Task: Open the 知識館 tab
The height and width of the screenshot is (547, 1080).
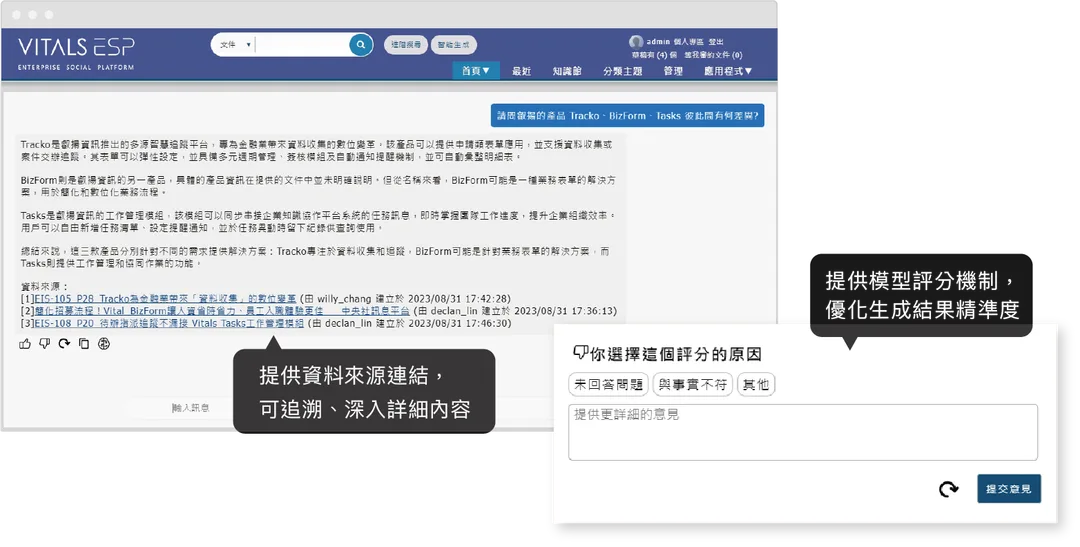Action: (567, 71)
